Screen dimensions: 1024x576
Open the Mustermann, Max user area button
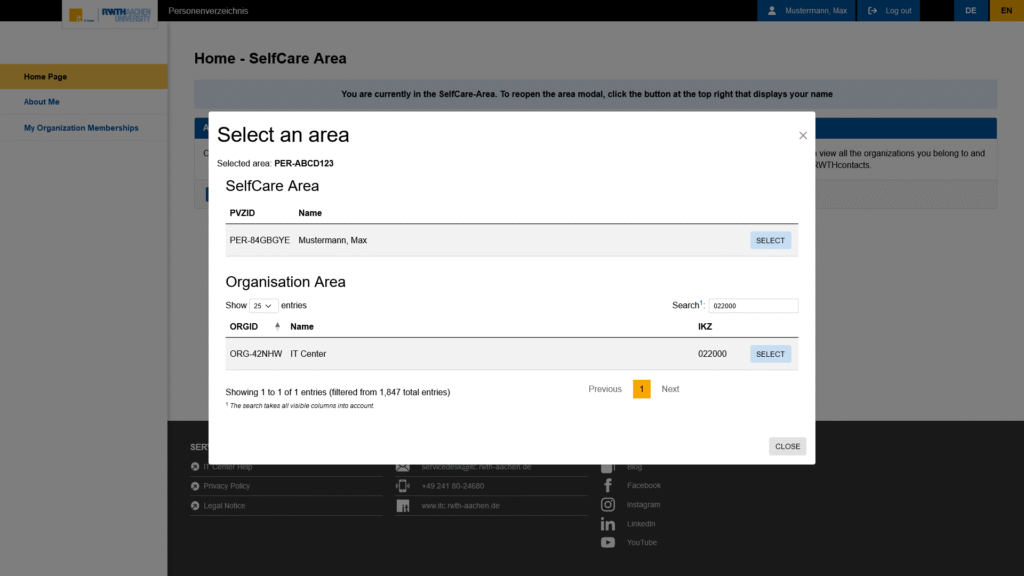(x=802, y=11)
